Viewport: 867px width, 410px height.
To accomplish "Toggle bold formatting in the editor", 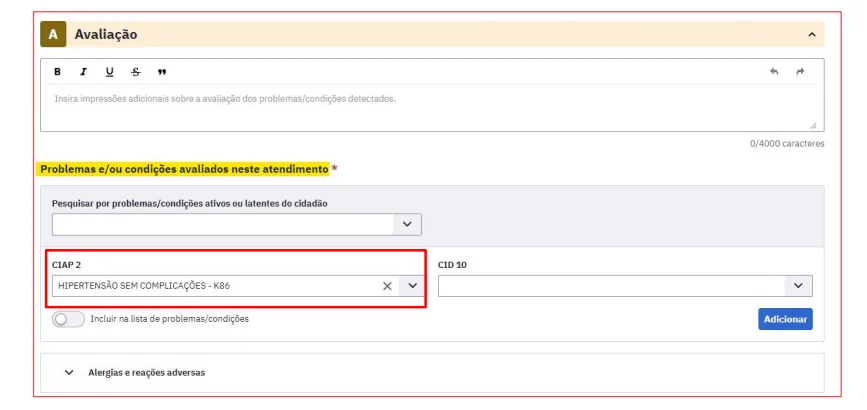I will [x=58, y=72].
